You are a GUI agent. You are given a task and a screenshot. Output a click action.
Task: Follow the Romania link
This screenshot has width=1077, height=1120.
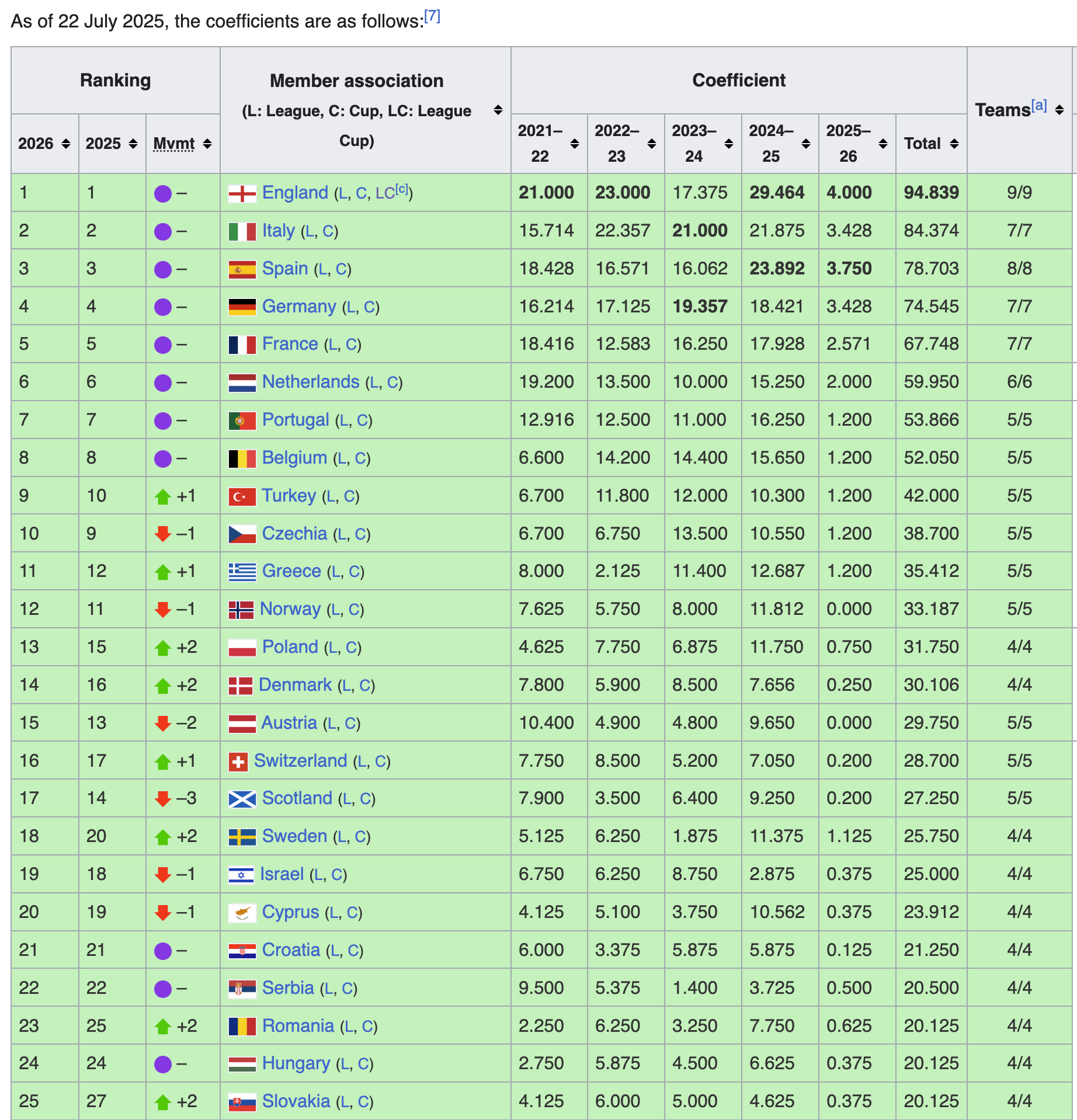point(298,1026)
